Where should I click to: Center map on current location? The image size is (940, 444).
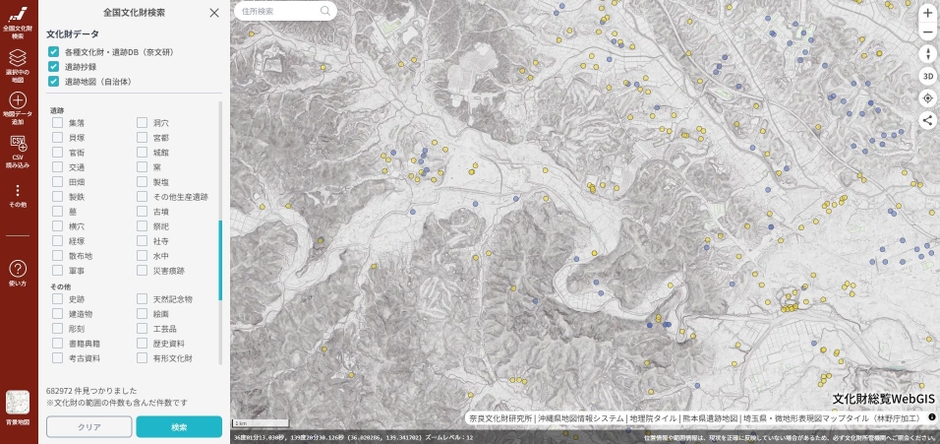927,98
